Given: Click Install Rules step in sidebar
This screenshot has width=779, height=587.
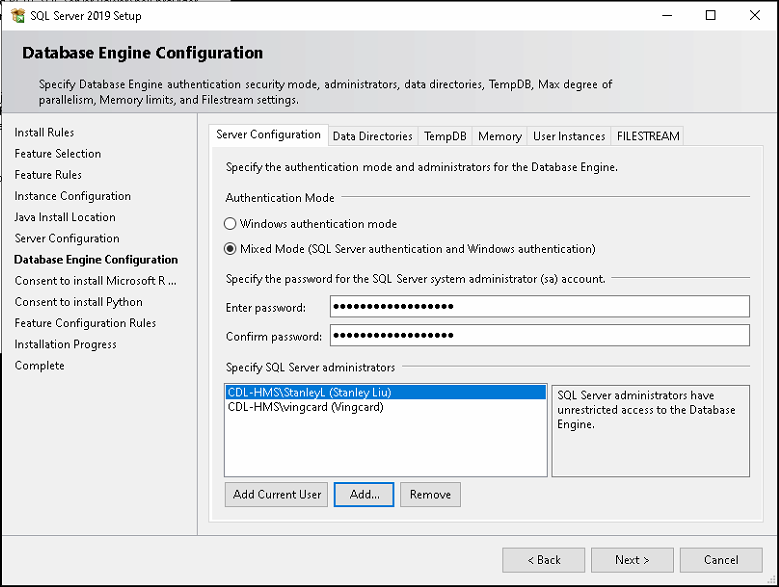Looking at the screenshot, I should coord(44,133).
